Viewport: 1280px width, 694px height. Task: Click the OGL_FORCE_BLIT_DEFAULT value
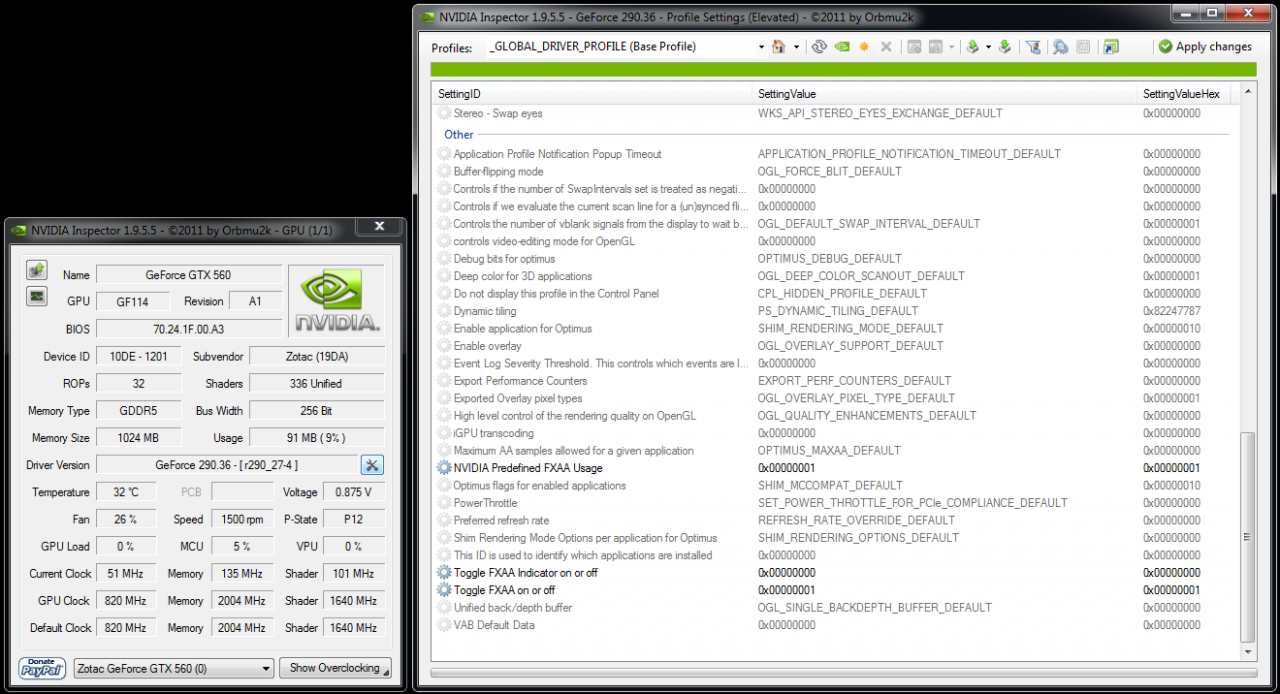pos(830,171)
